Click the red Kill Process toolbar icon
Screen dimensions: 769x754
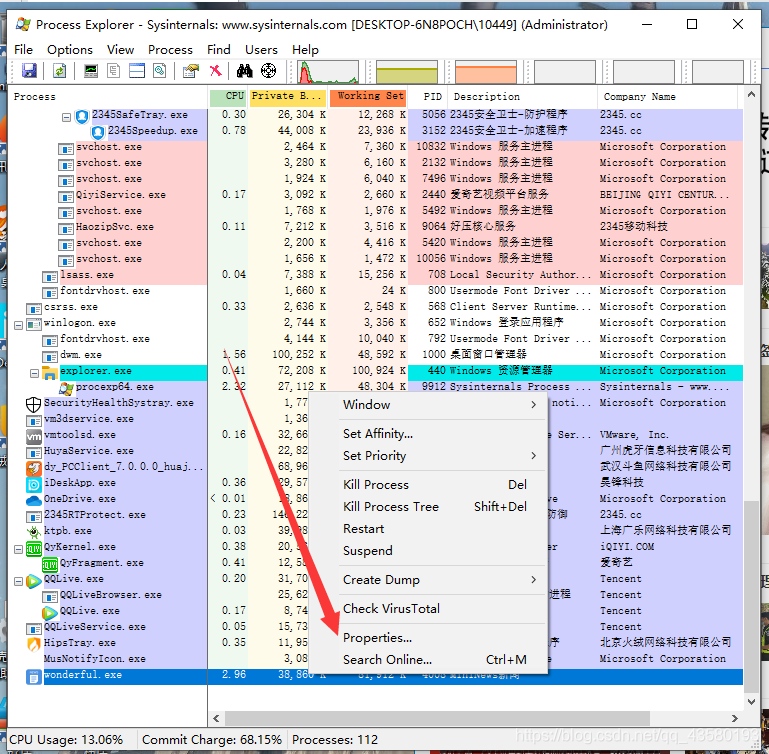215,71
